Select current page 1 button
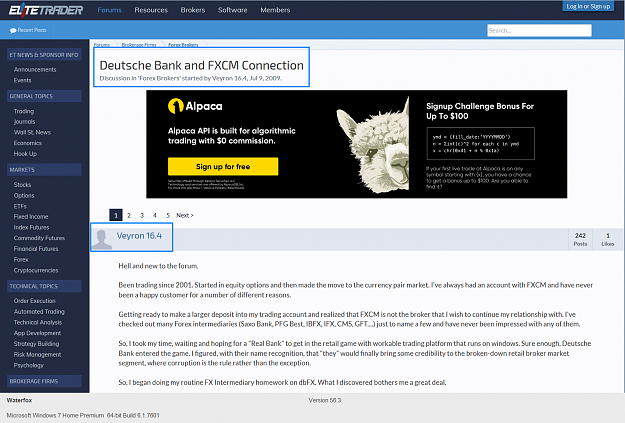The image size is (625, 423). [116, 215]
